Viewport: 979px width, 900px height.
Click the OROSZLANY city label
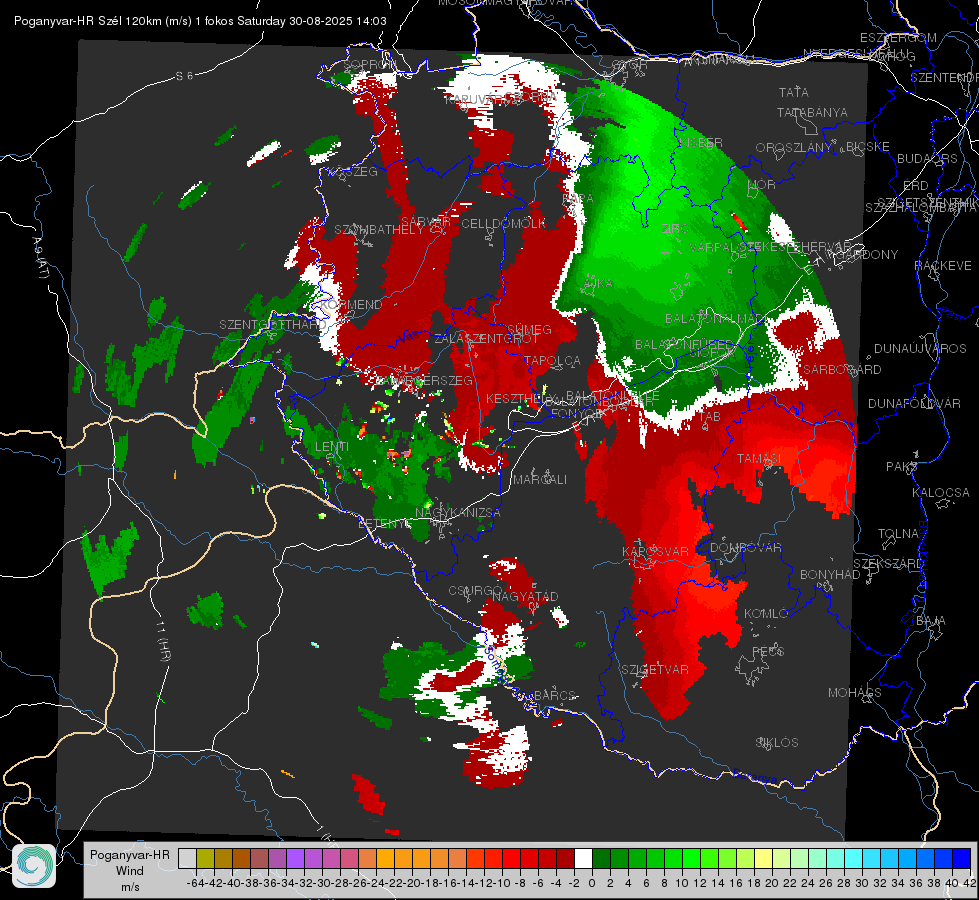click(794, 148)
